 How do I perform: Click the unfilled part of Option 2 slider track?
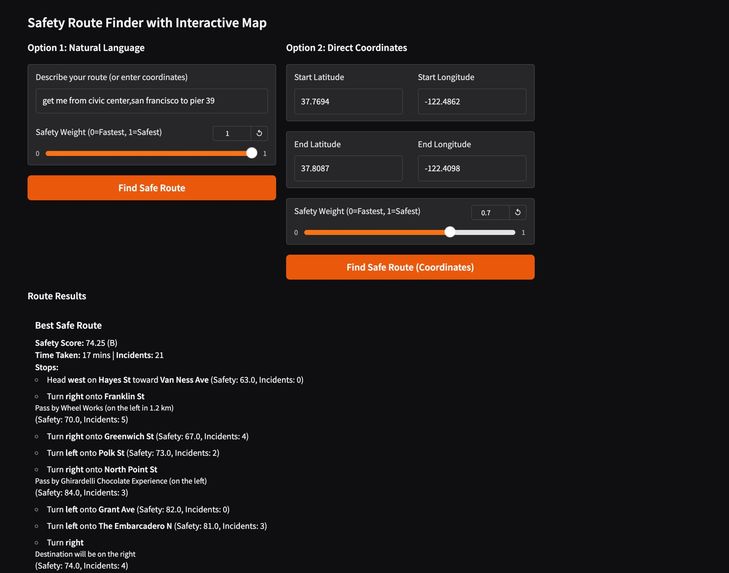pos(485,232)
